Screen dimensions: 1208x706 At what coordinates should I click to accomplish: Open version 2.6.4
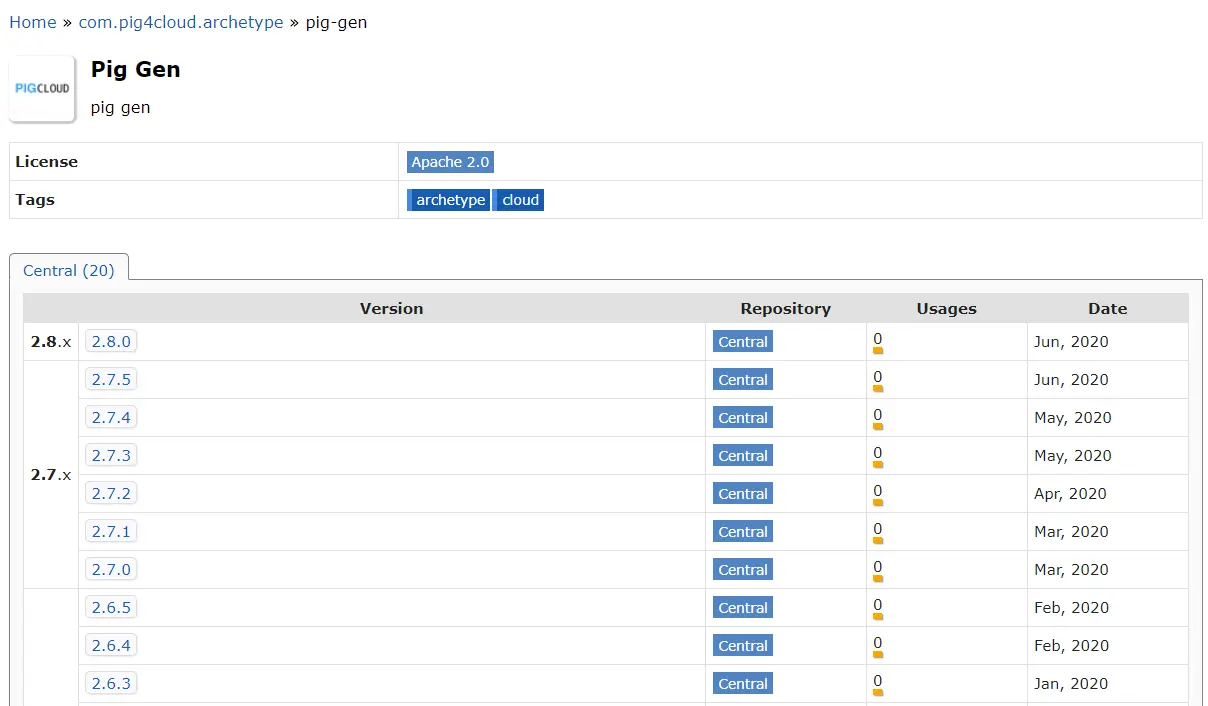(111, 646)
